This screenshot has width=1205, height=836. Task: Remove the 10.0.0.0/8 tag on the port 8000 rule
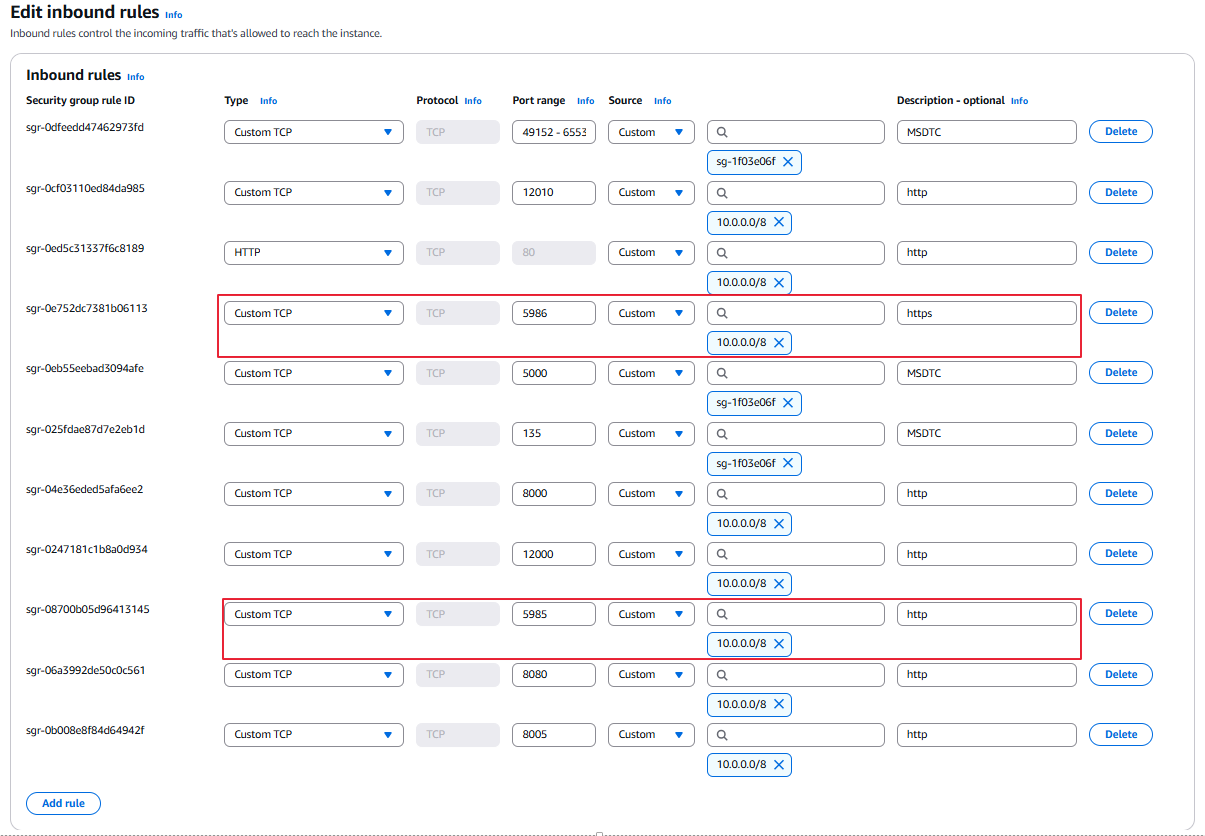tap(779, 523)
